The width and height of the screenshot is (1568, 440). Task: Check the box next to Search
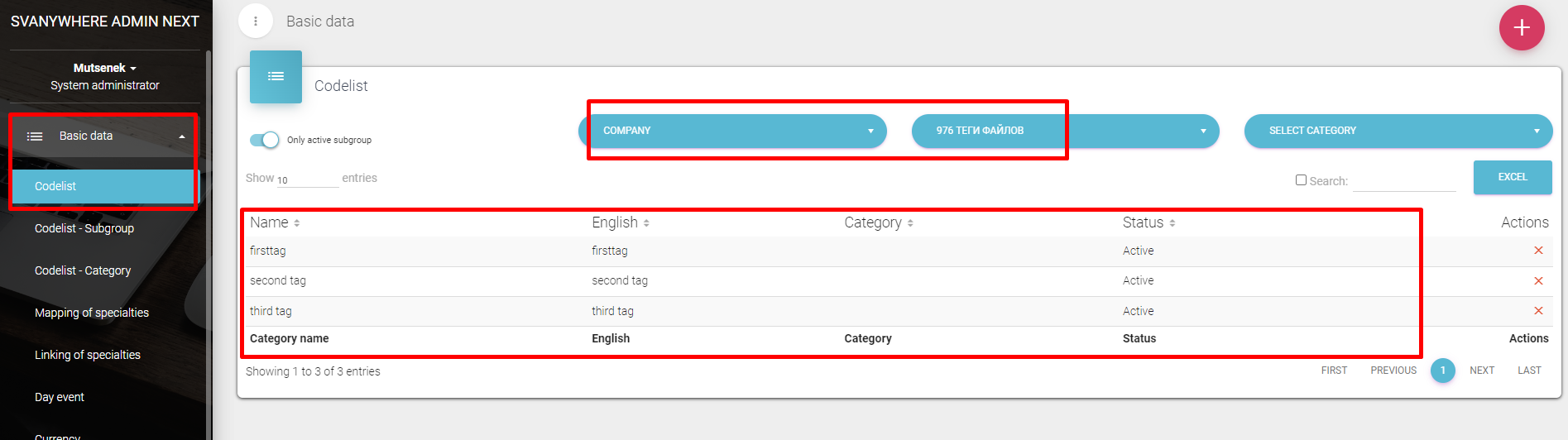pos(1301,180)
